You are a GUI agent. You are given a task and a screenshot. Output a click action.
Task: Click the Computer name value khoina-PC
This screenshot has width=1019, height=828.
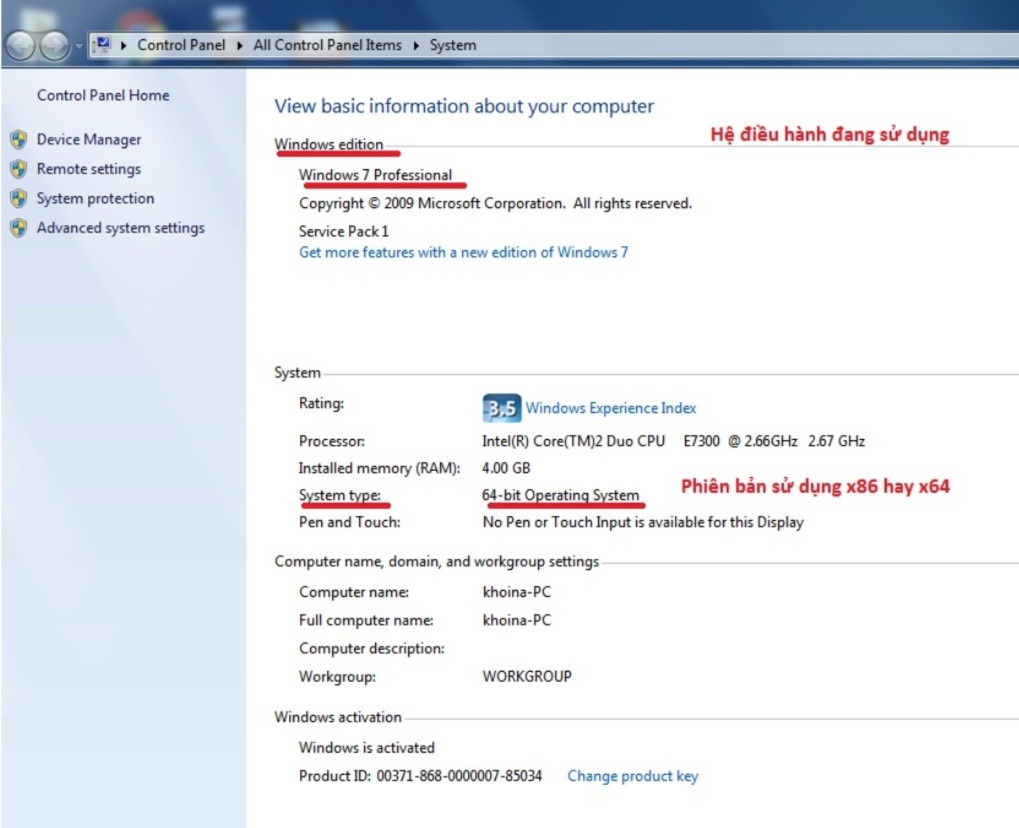517,592
